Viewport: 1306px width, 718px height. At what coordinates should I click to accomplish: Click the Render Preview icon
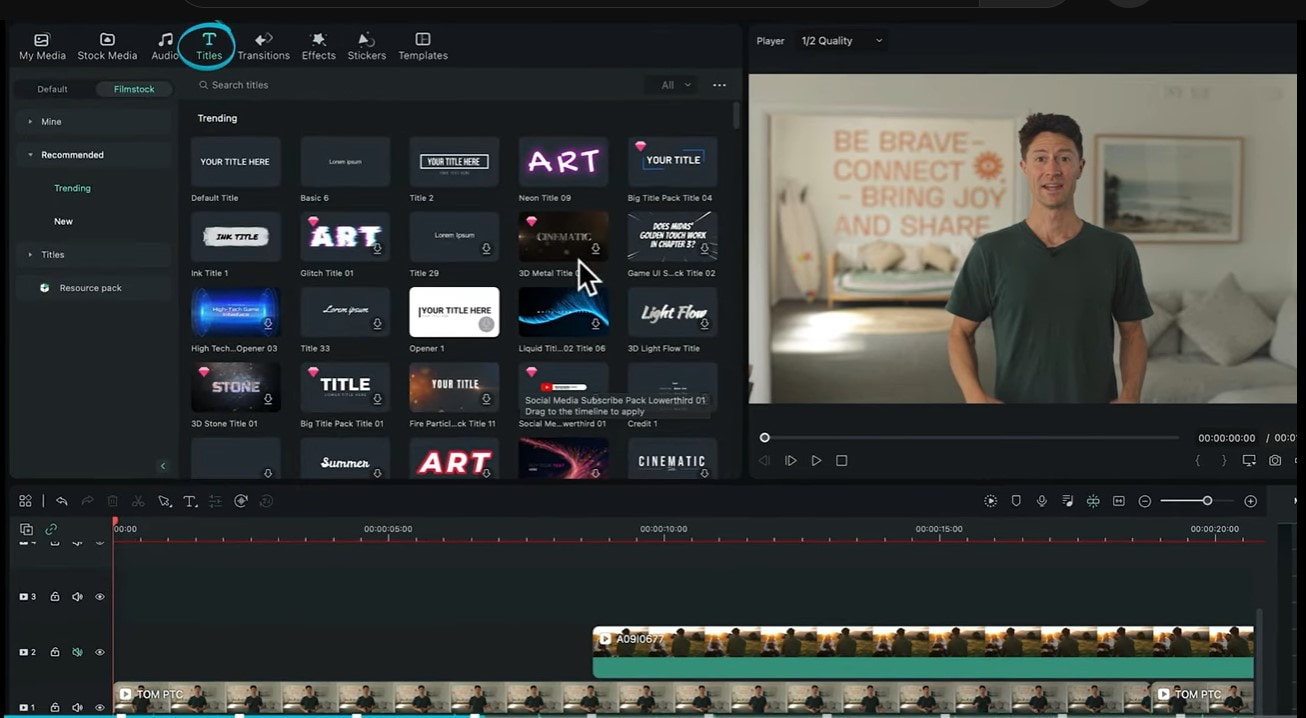(x=990, y=501)
